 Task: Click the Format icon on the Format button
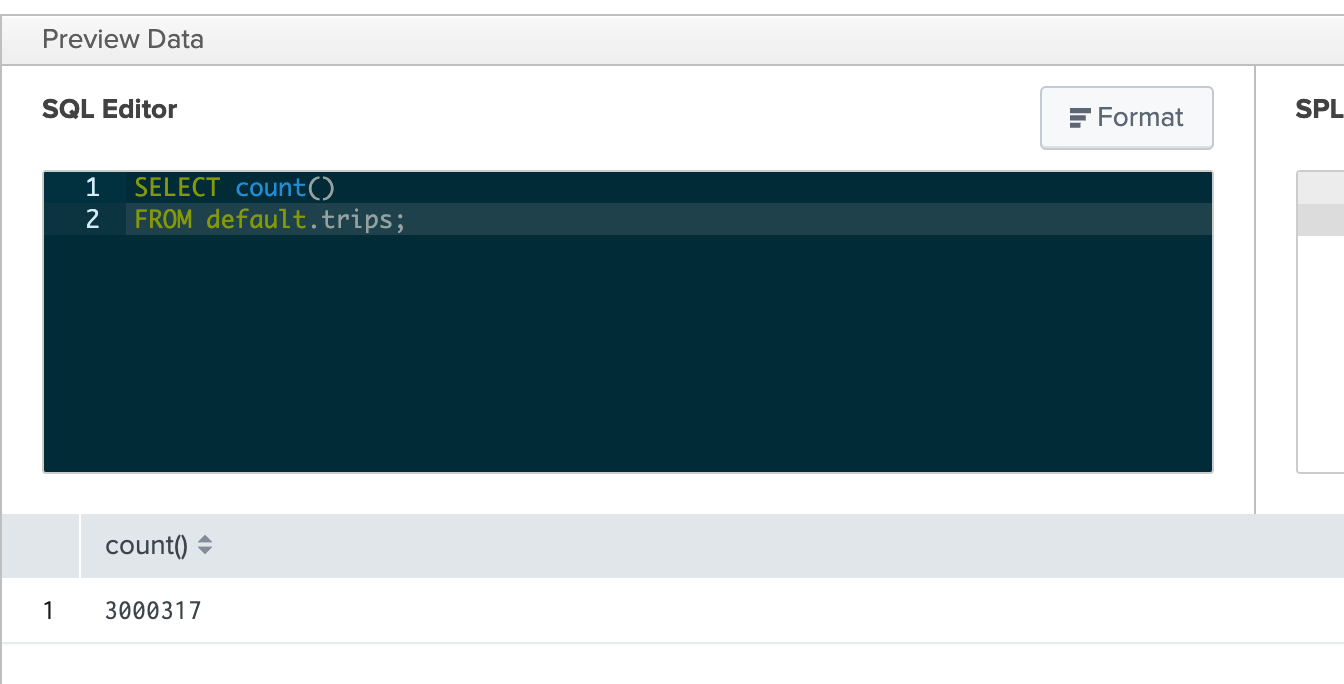point(1078,117)
